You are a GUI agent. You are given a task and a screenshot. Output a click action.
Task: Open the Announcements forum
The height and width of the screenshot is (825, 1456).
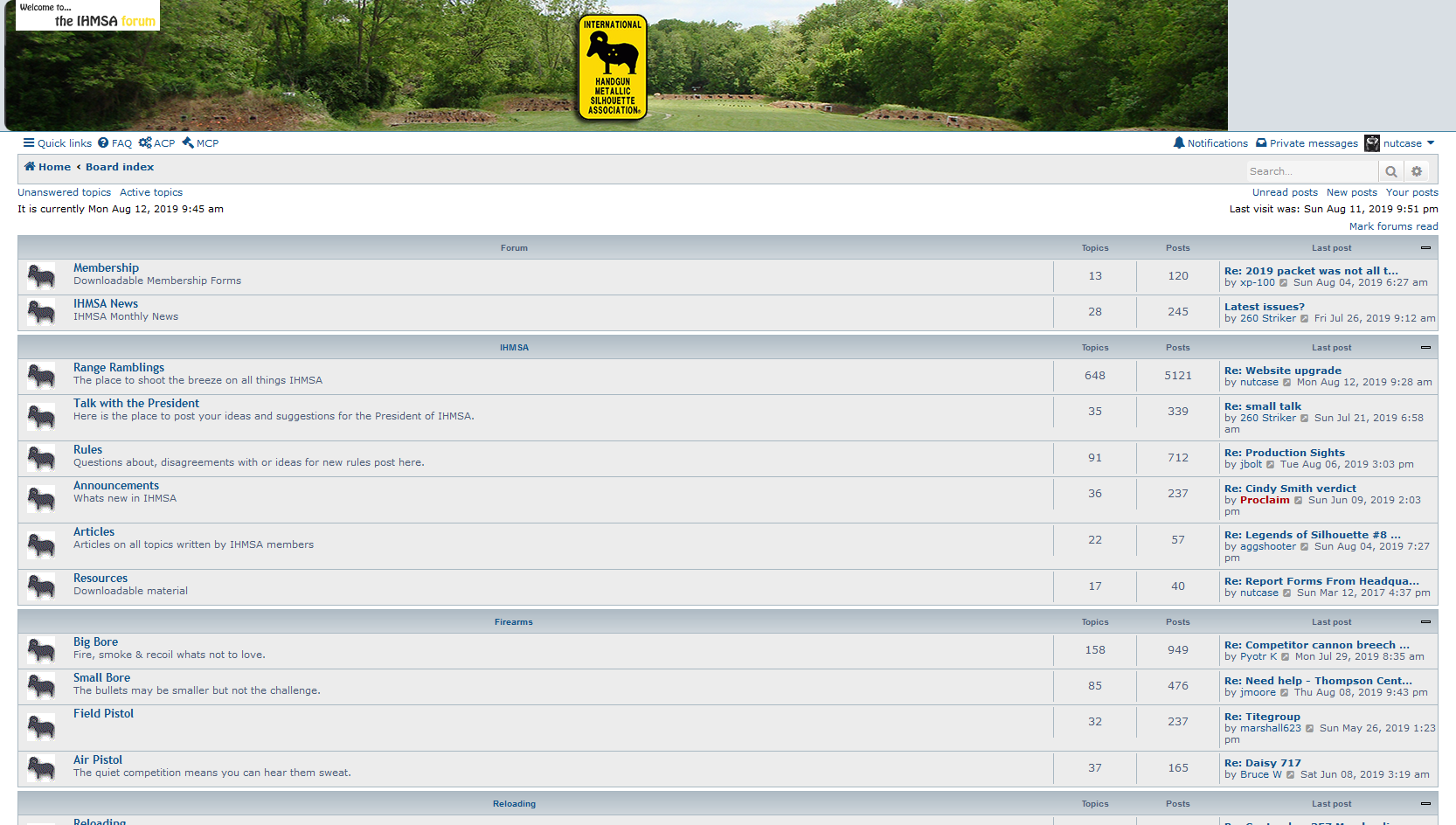(x=116, y=486)
